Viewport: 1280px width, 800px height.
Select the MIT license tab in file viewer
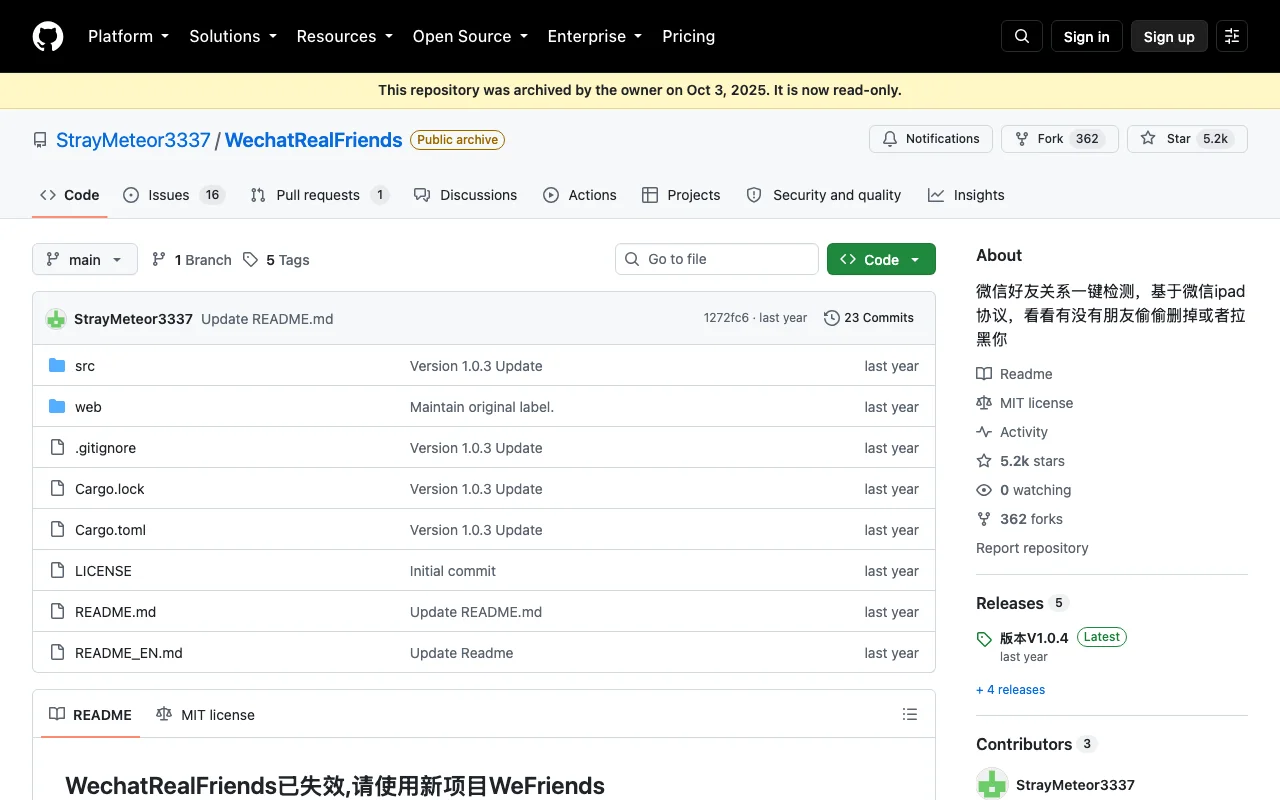pos(205,714)
